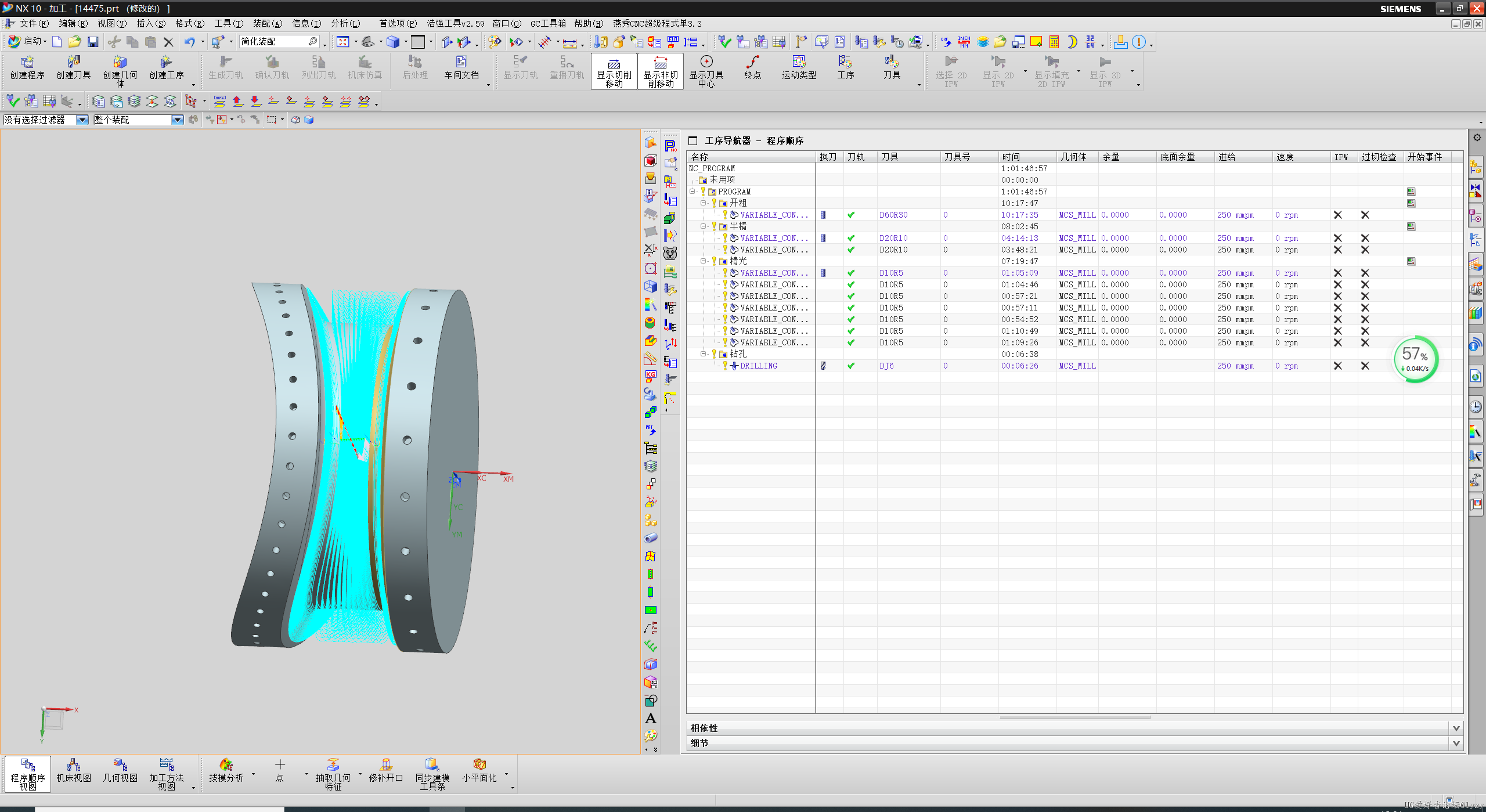
Task: Collapse the PROGRAM tree node
Action: pos(692,192)
